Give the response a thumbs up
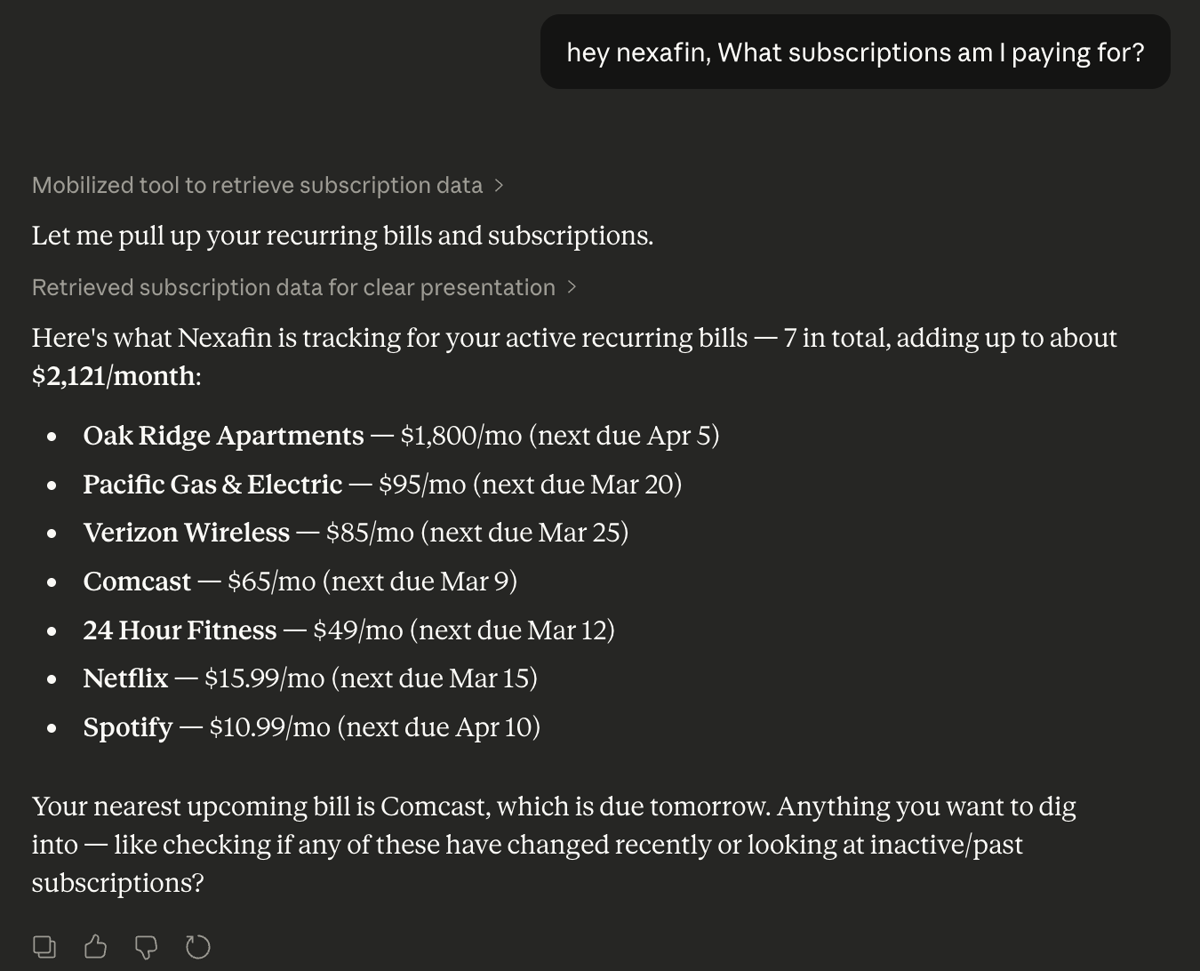 pos(94,945)
